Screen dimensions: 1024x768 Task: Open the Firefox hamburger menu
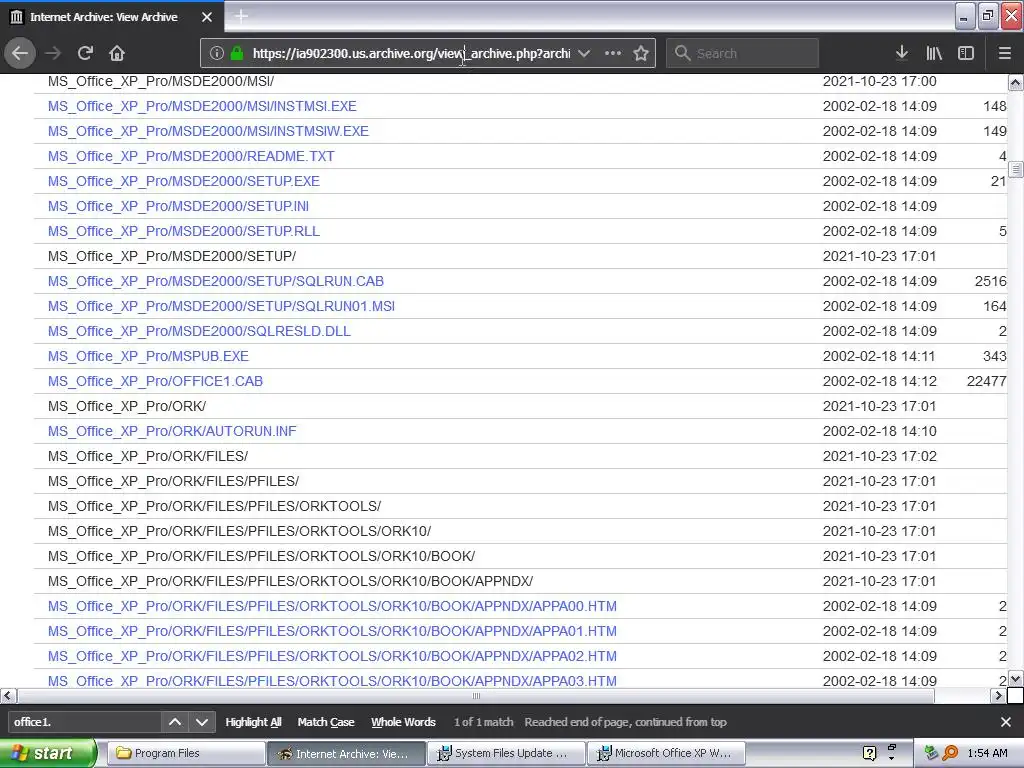pos(1005,53)
